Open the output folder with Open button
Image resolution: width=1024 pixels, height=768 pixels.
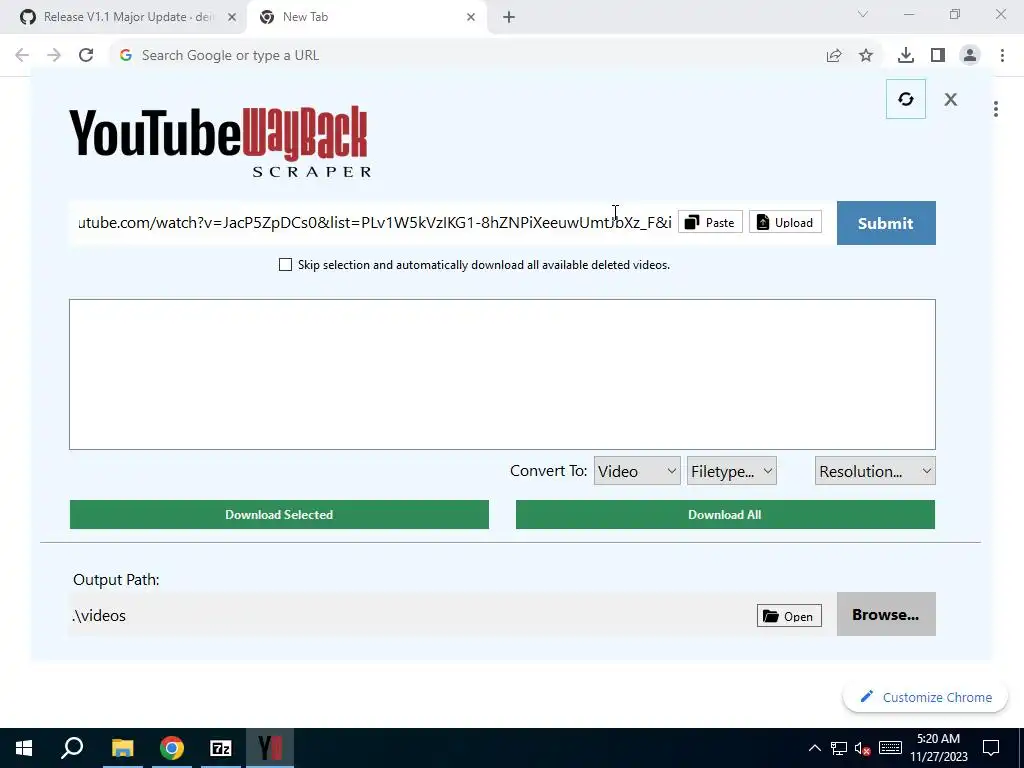tap(789, 616)
